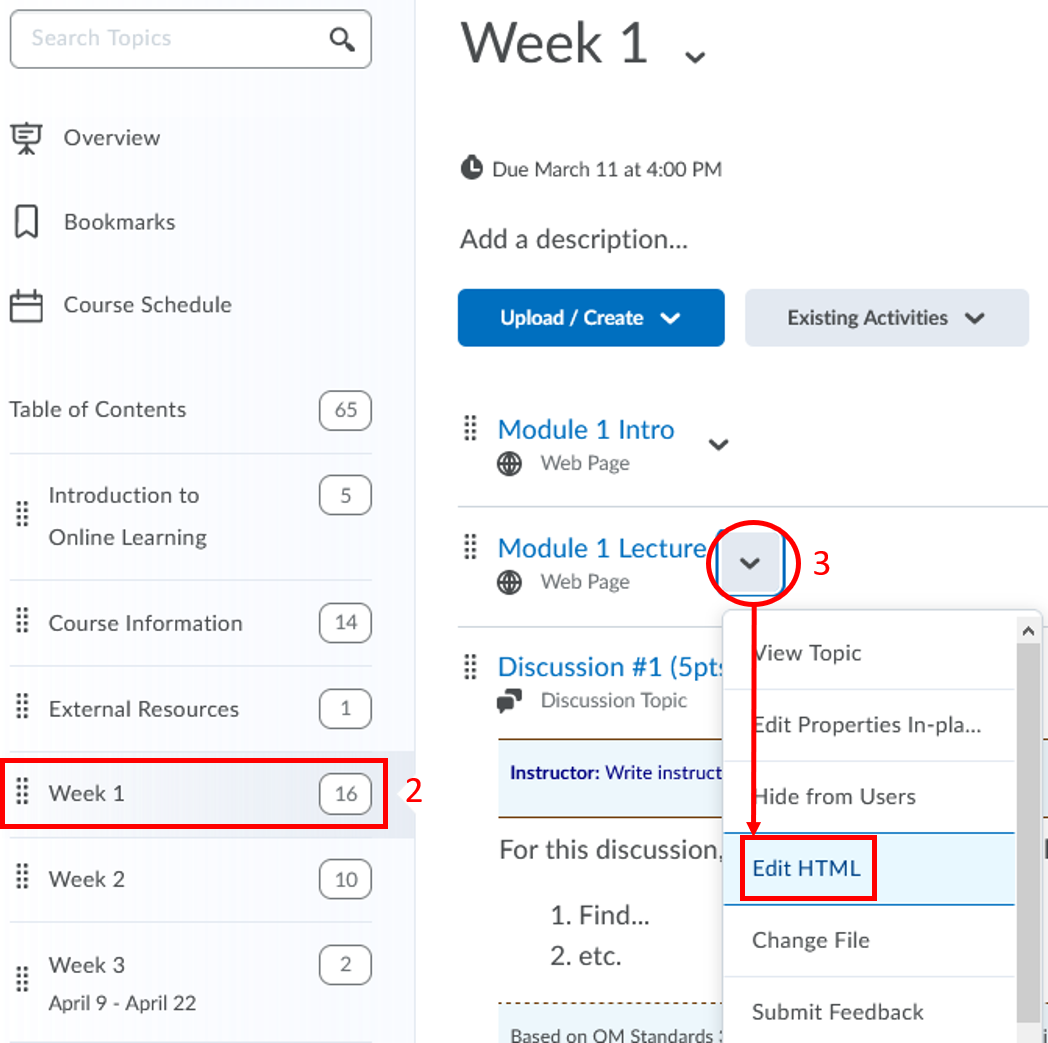Screen dimensions: 1048x1043
Task: Select Change File in the menu
Action: point(810,940)
